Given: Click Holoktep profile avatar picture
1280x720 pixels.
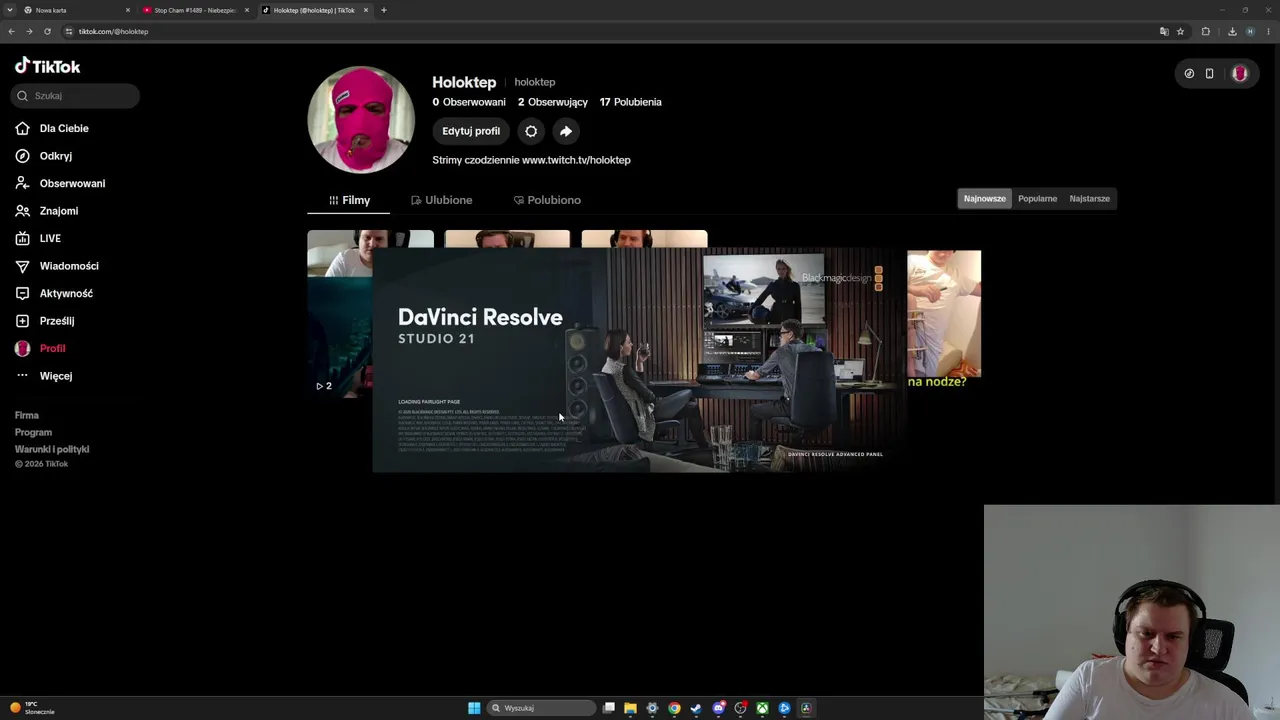Looking at the screenshot, I should pyautogui.click(x=361, y=120).
